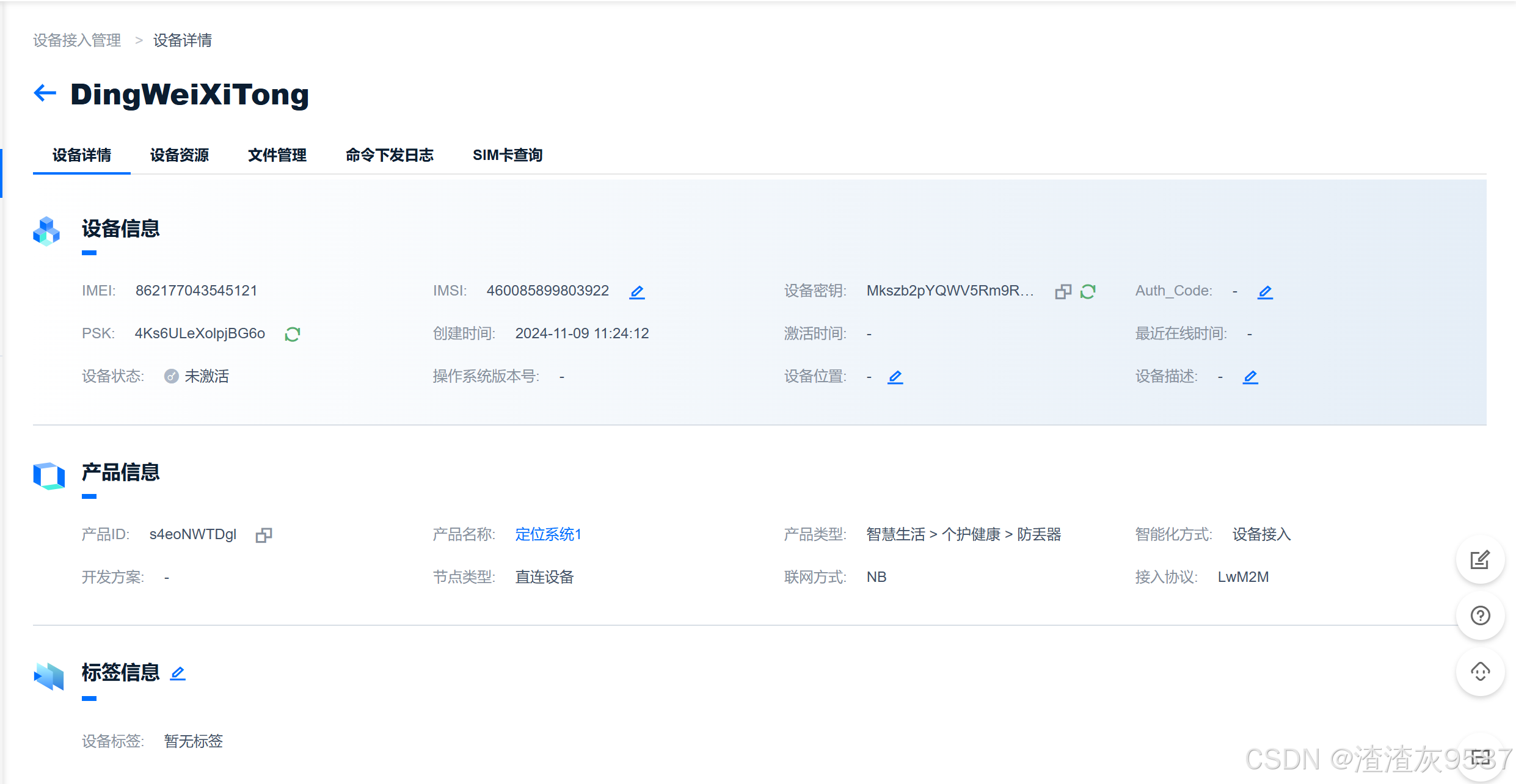Edit the tag information (标签信息)
Image resolution: width=1516 pixels, height=784 pixels.
(178, 673)
